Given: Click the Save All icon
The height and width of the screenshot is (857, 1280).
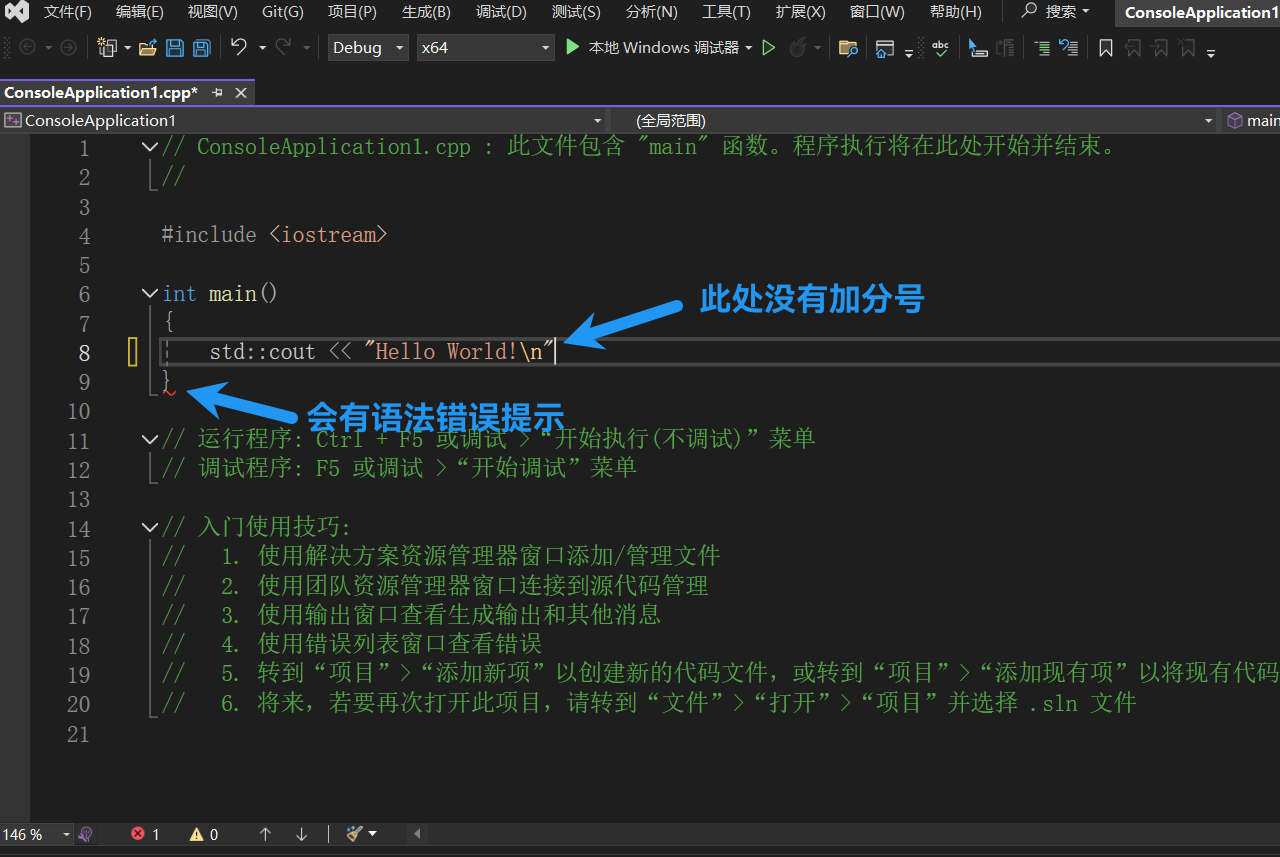Looking at the screenshot, I should pos(202,48).
